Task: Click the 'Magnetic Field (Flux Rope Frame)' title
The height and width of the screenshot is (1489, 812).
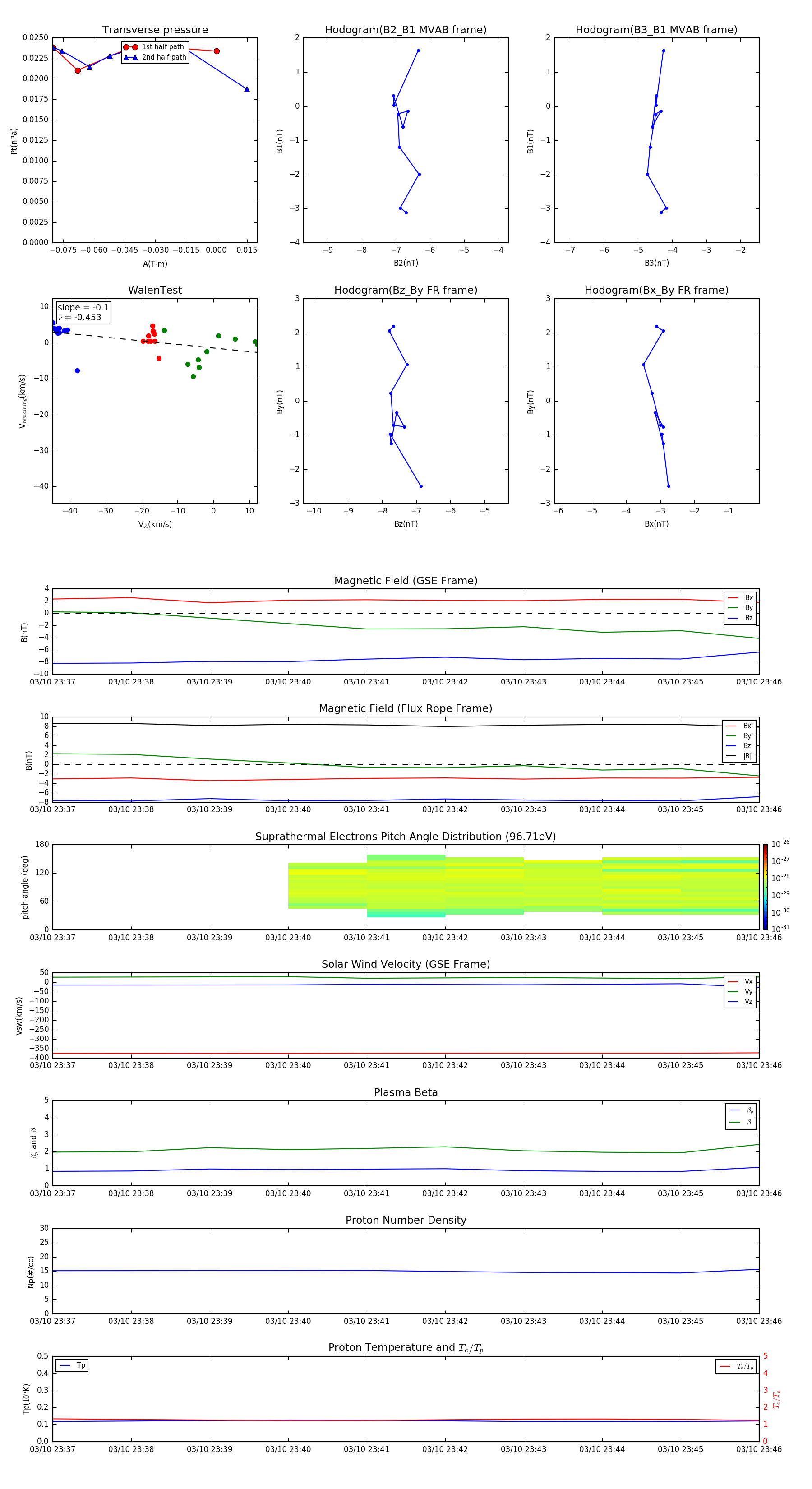Action: click(406, 709)
